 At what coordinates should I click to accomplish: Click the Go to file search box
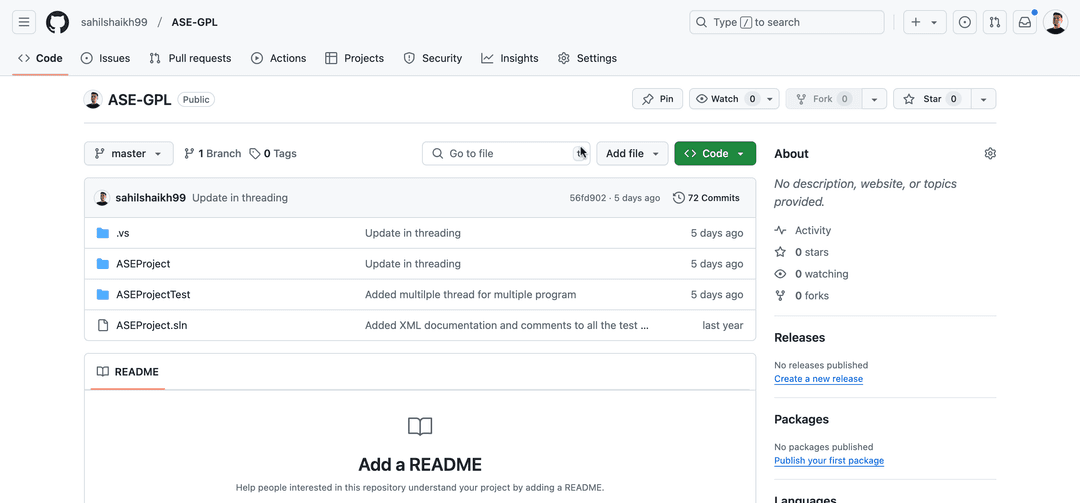click(x=507, y=154)
